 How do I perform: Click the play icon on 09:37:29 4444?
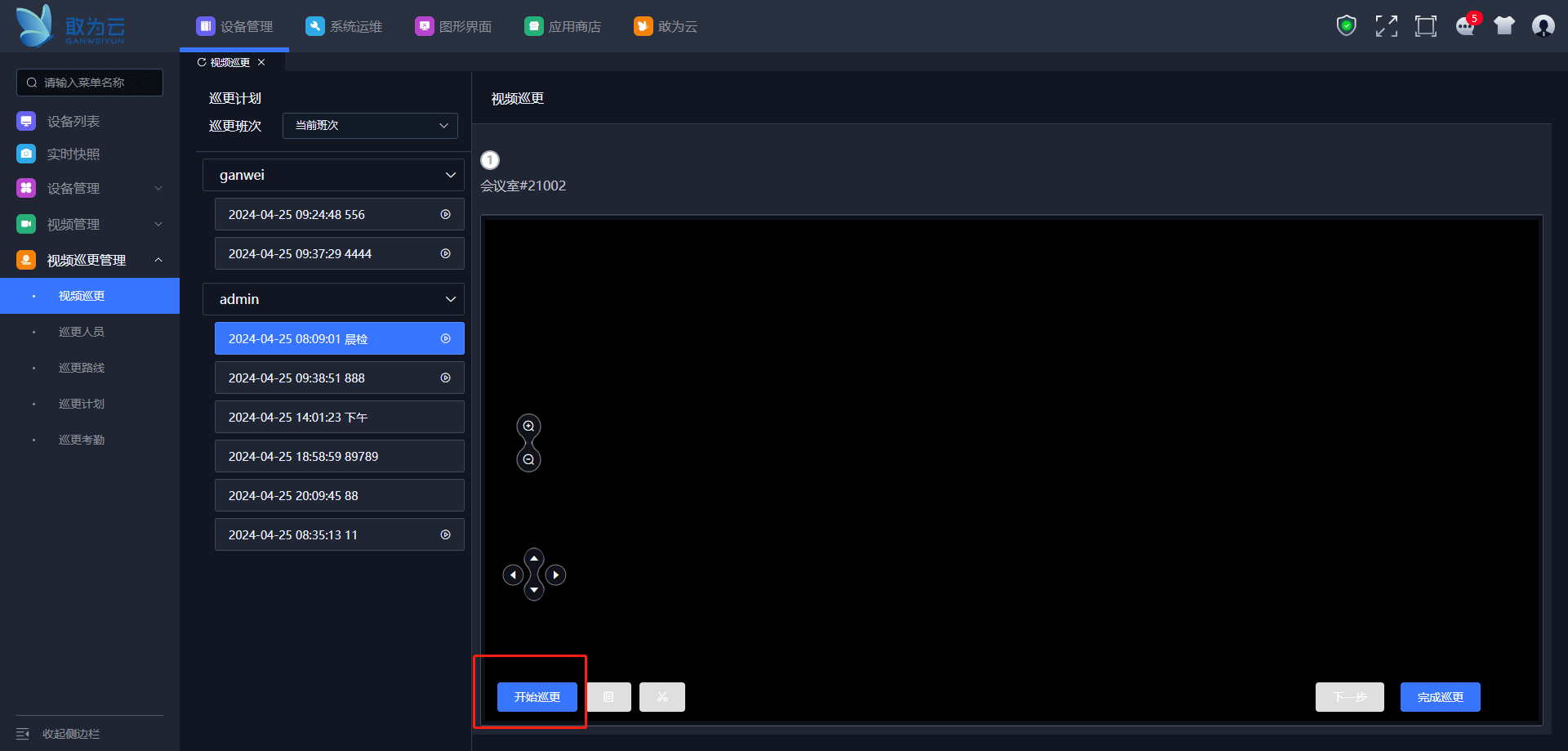coord(446,253)
